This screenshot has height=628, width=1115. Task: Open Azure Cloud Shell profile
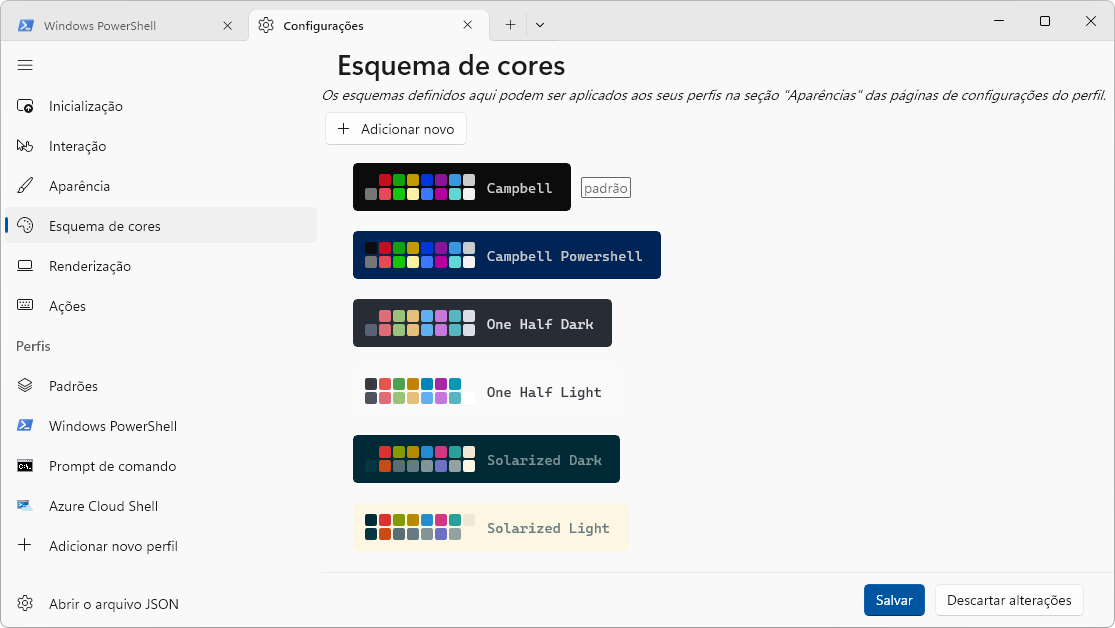[103, 506]
